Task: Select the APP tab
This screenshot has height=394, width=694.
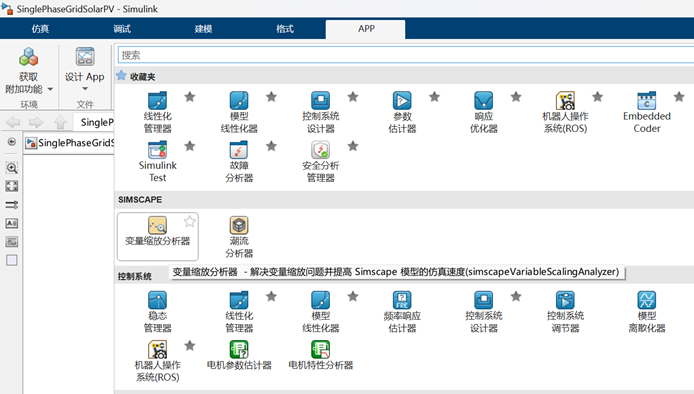Action: point(366,29)
